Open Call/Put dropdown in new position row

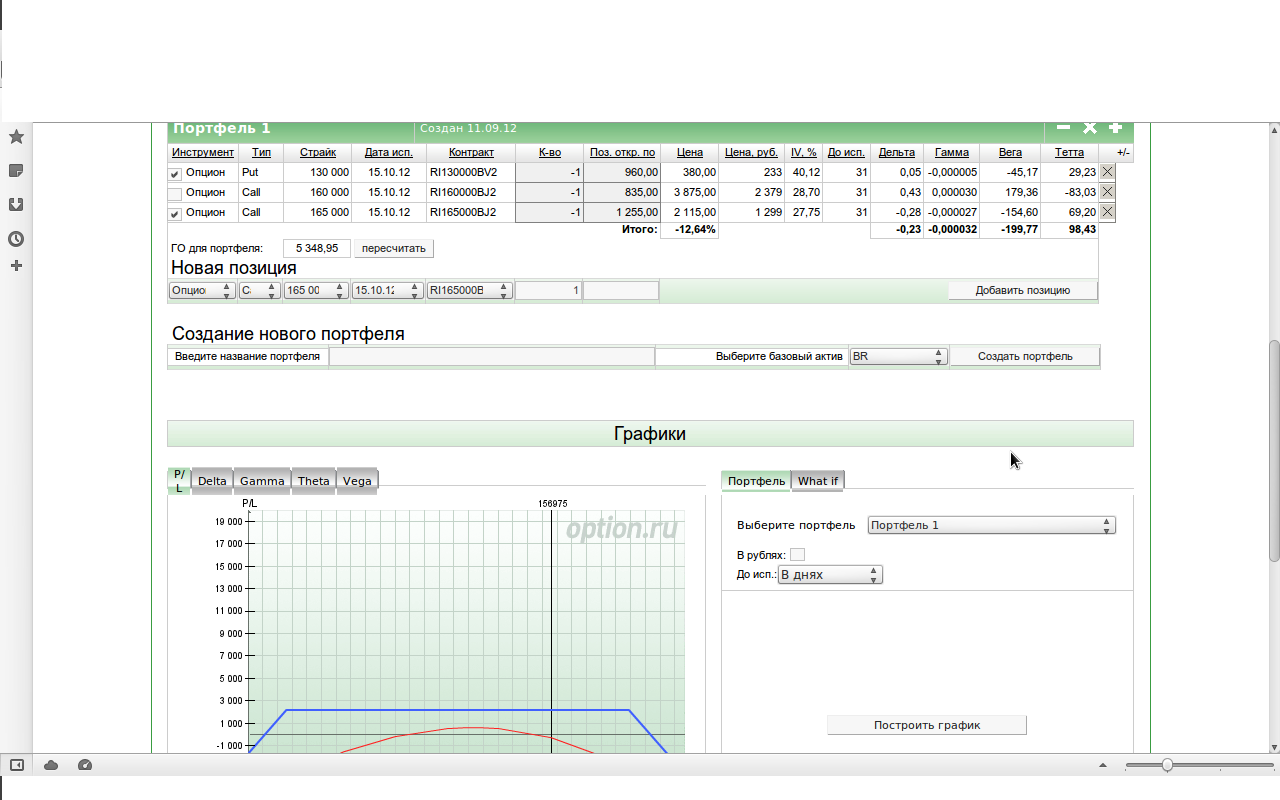[x=259, y=290]
